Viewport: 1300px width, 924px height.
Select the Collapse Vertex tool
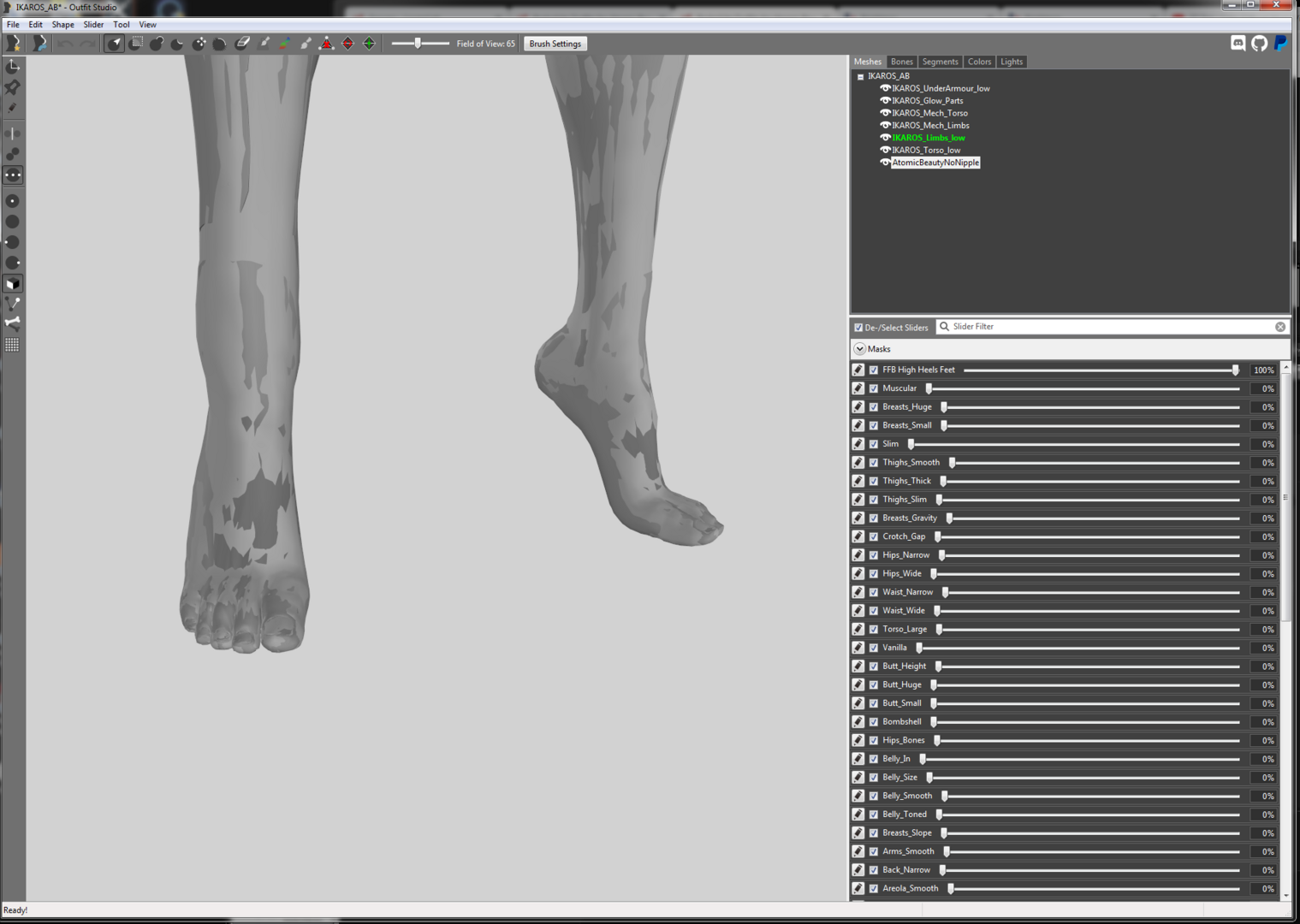pyautogui.click(x=327, y=44)
